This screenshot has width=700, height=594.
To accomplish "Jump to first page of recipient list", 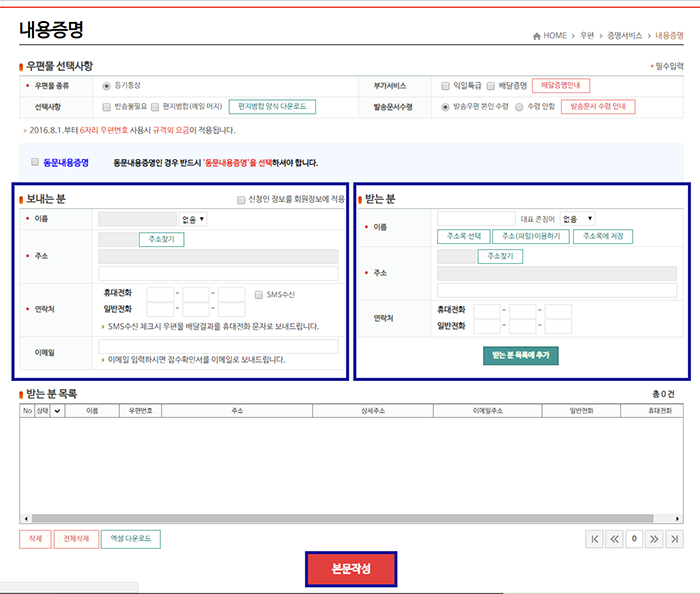I will (x=594, y=539).
